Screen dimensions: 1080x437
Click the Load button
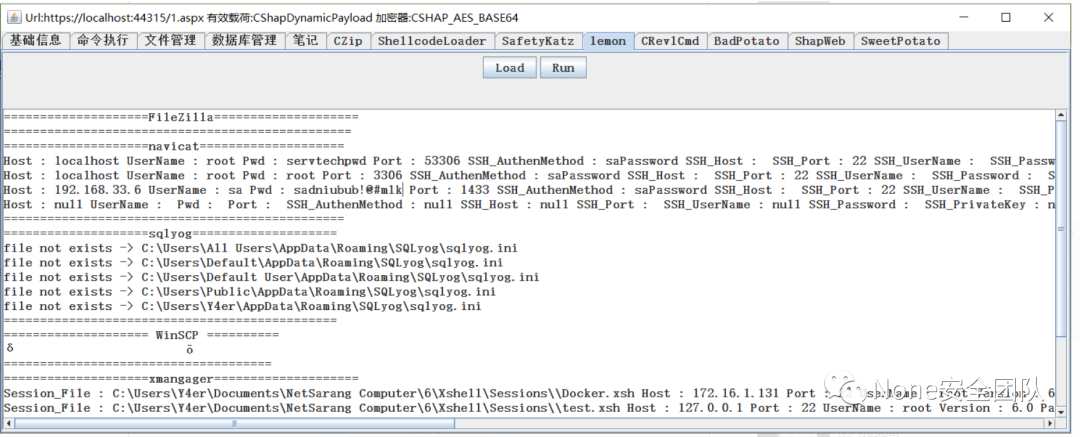pyautogui.click(x=510, y=68)
